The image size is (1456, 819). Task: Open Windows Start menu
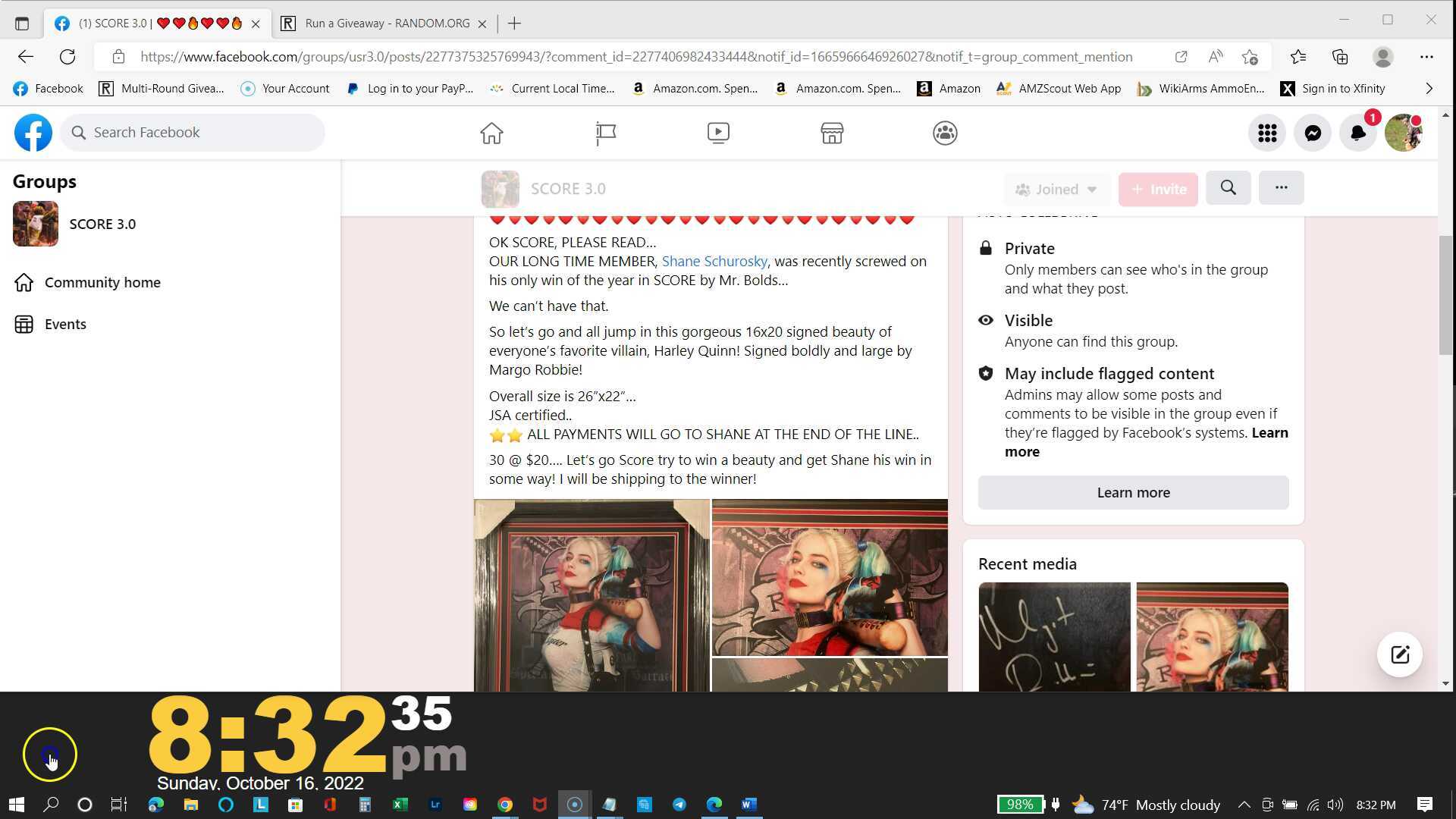pos(17,805)
